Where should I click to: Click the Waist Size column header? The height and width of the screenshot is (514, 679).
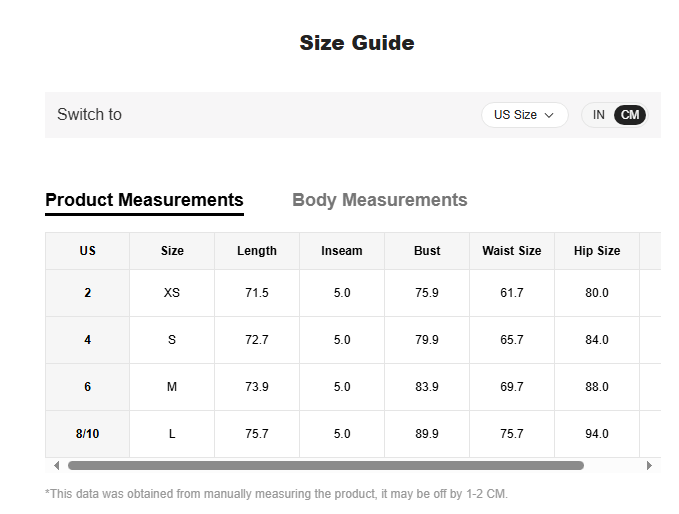pyautogui.click(x=512, y=251)
